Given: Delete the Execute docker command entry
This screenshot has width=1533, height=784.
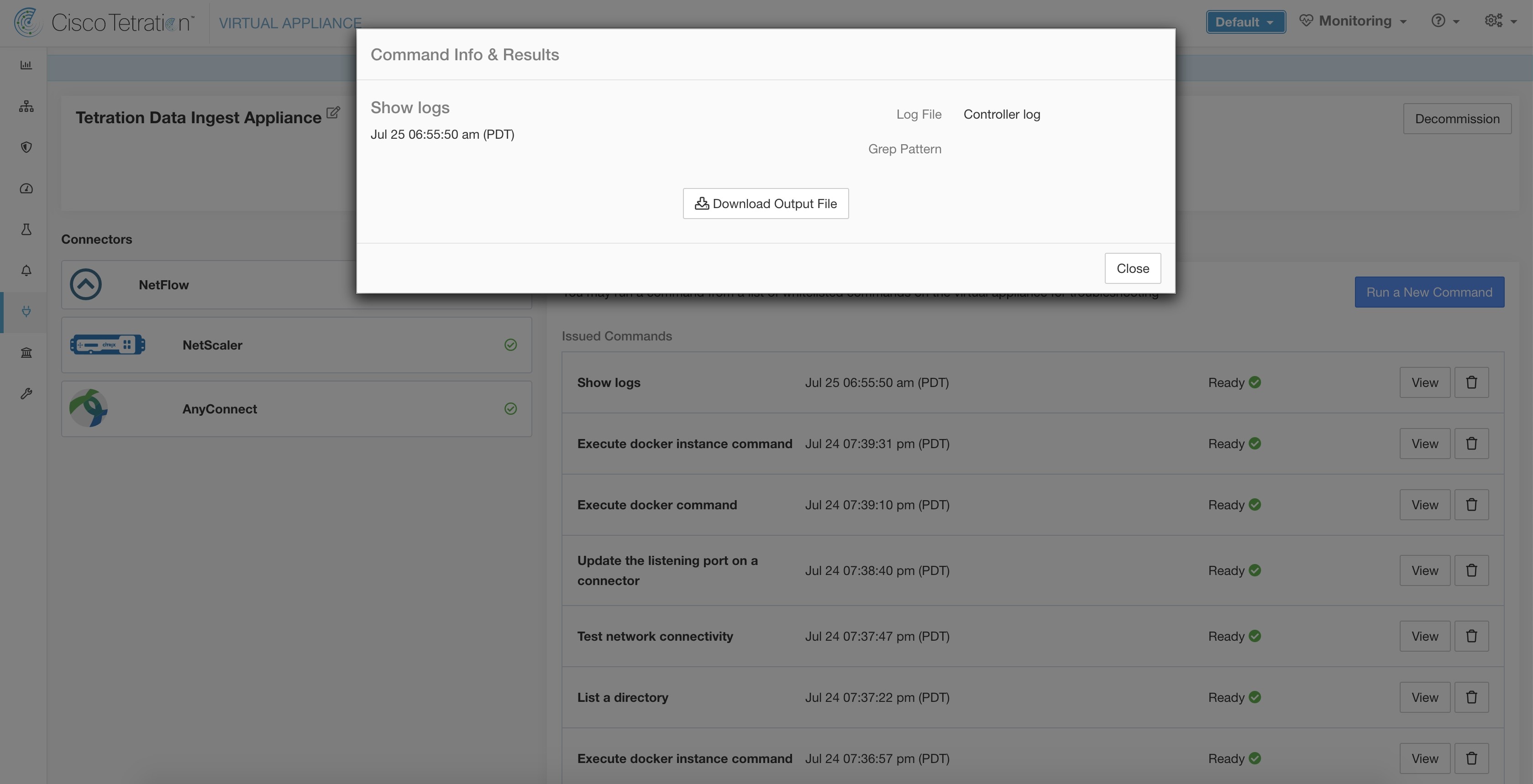Looking at the screenshot, I should point(1472,504).
